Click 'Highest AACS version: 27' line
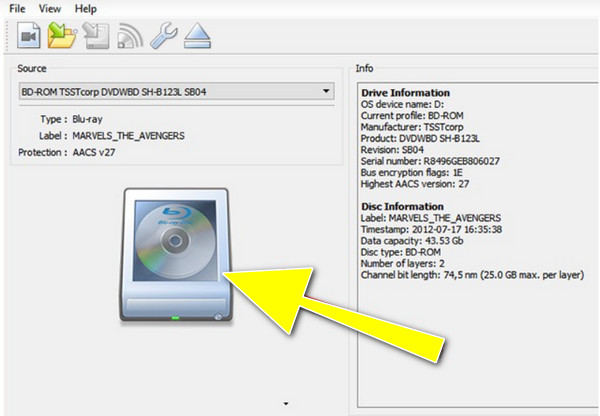 (415, 184)
